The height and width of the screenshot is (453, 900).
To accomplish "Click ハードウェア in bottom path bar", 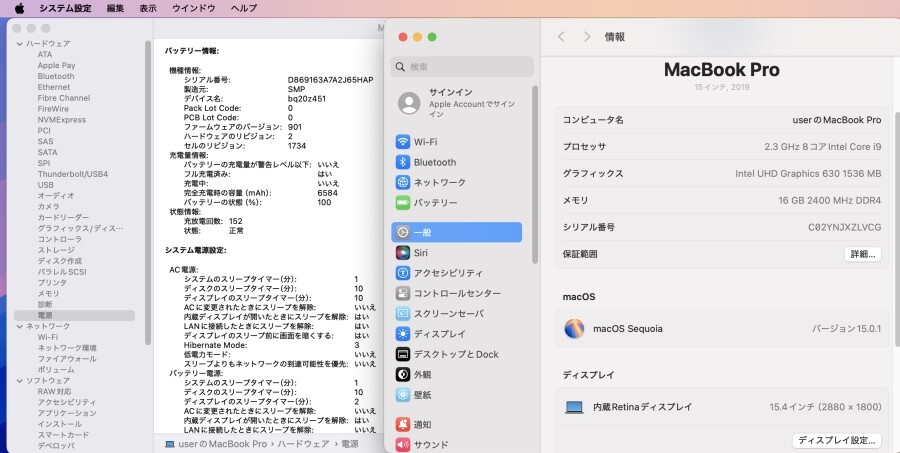I will (x=305, y=444).
